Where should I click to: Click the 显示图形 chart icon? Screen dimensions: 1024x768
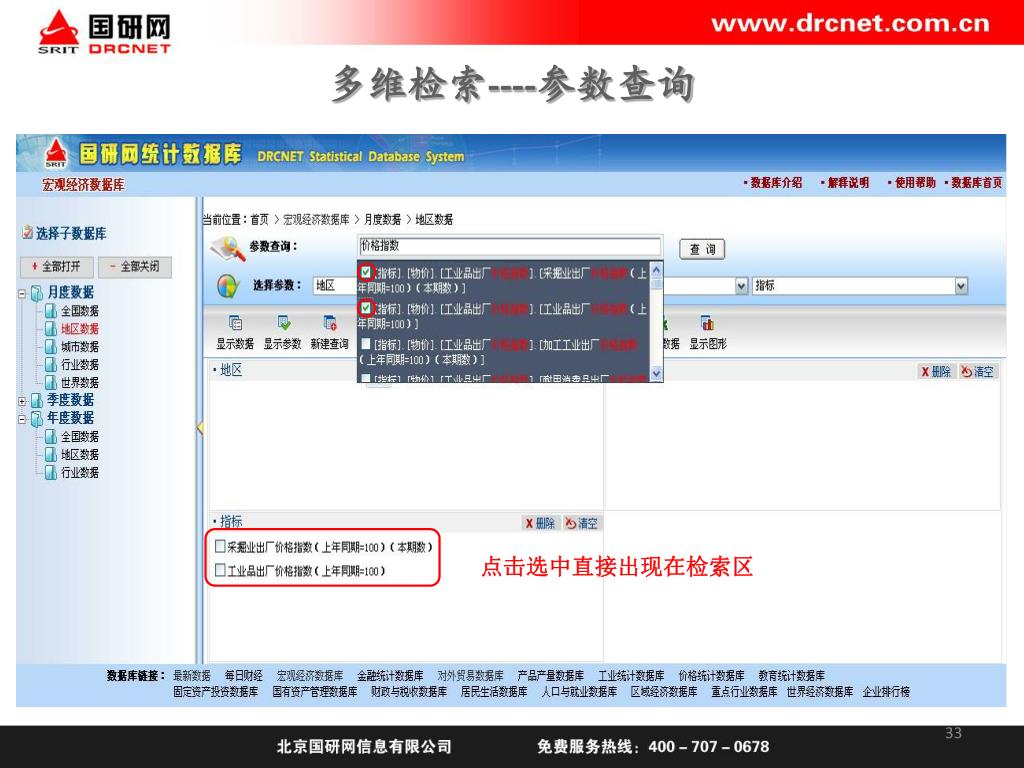(707, 323)
